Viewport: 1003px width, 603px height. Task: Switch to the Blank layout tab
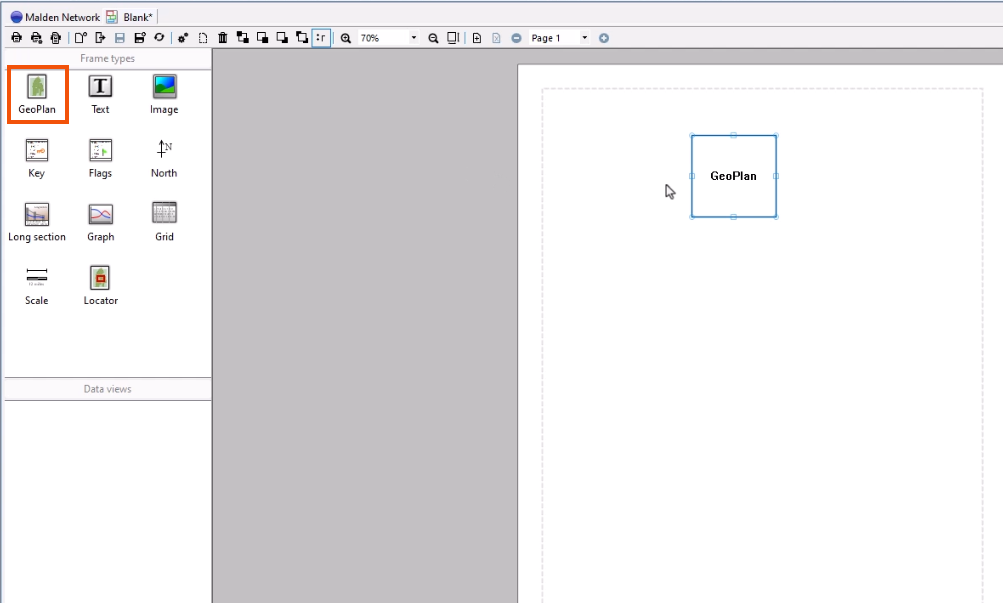tap(128, 16)
